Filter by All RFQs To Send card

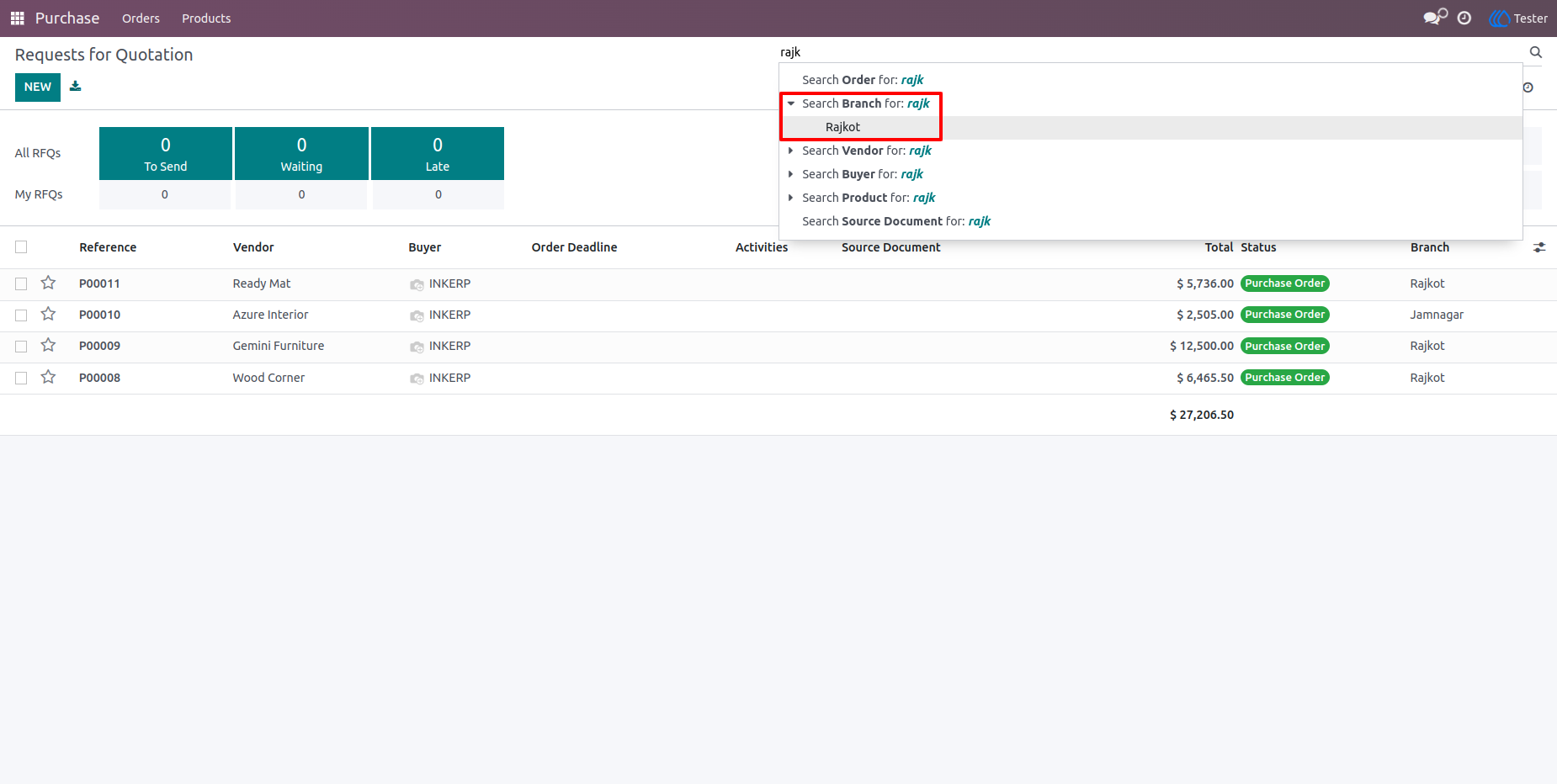[166, 153]
